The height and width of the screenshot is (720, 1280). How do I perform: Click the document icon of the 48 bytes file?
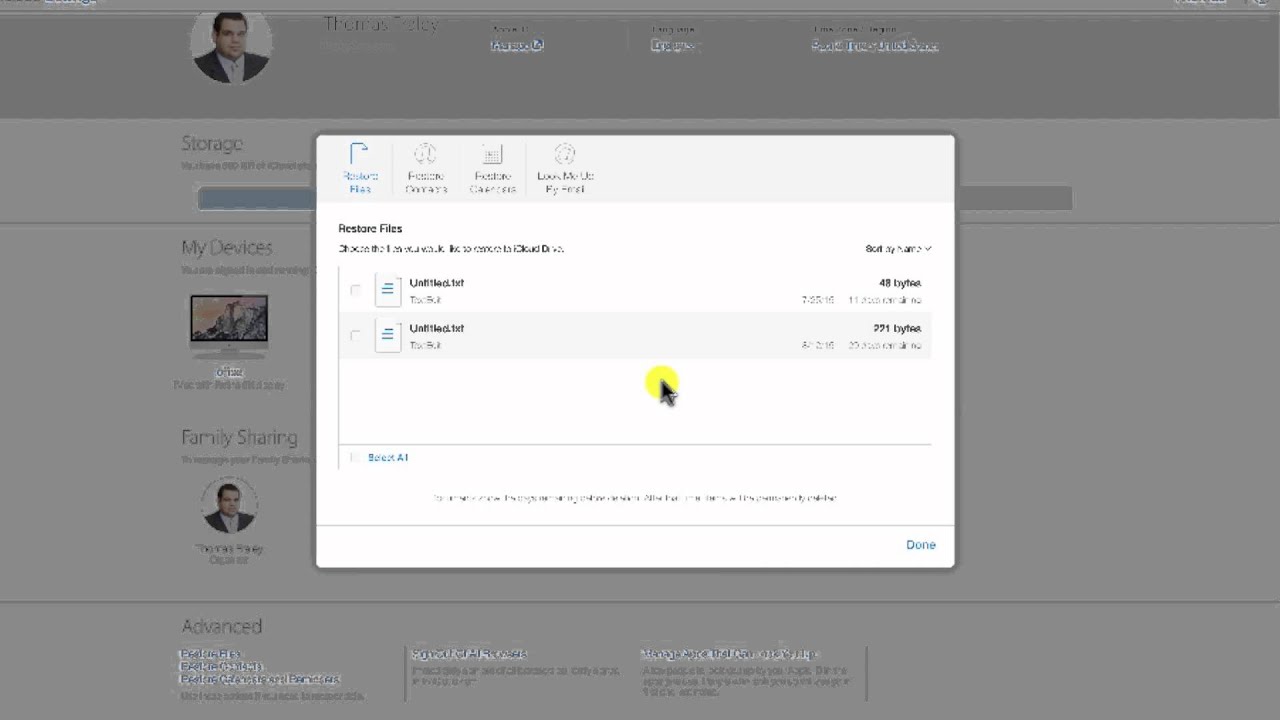tap(388, 290)
